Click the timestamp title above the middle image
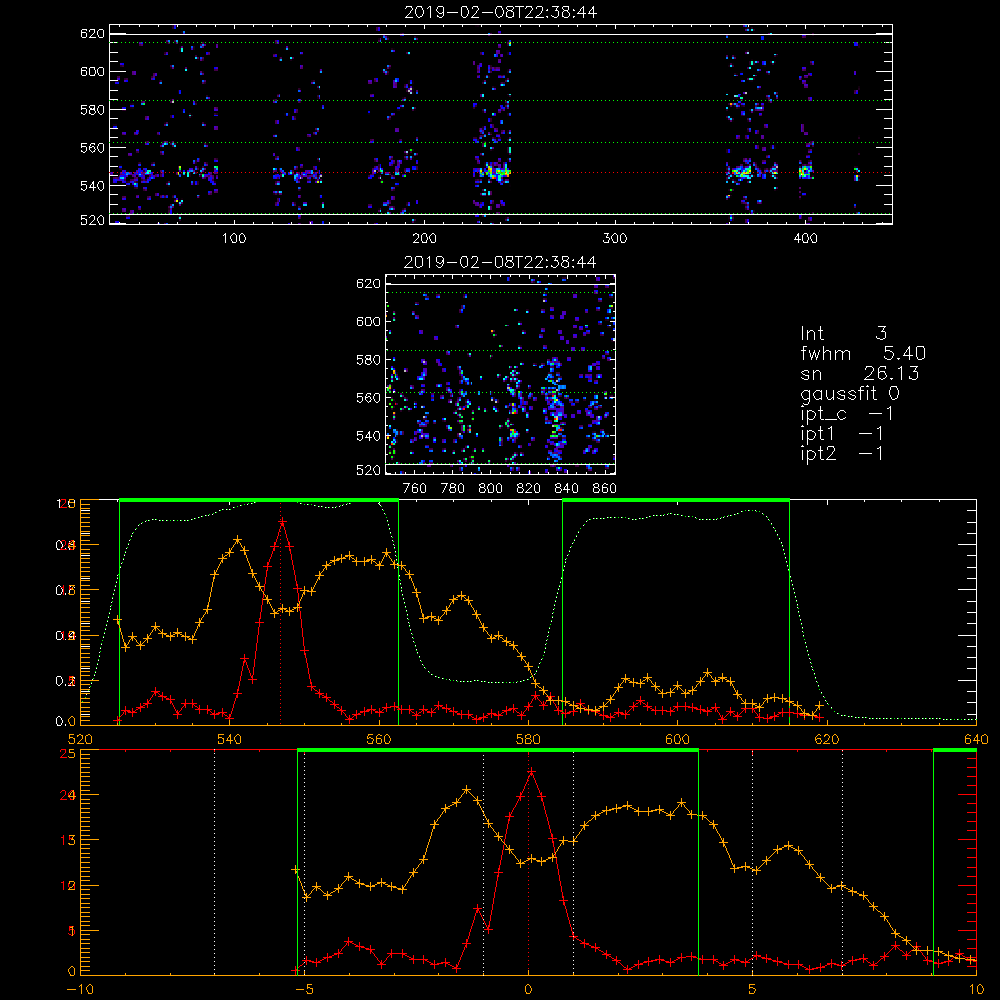The height and width of the screenshot is (1000, 1000). pyautogui.click(x=500, y=262)
